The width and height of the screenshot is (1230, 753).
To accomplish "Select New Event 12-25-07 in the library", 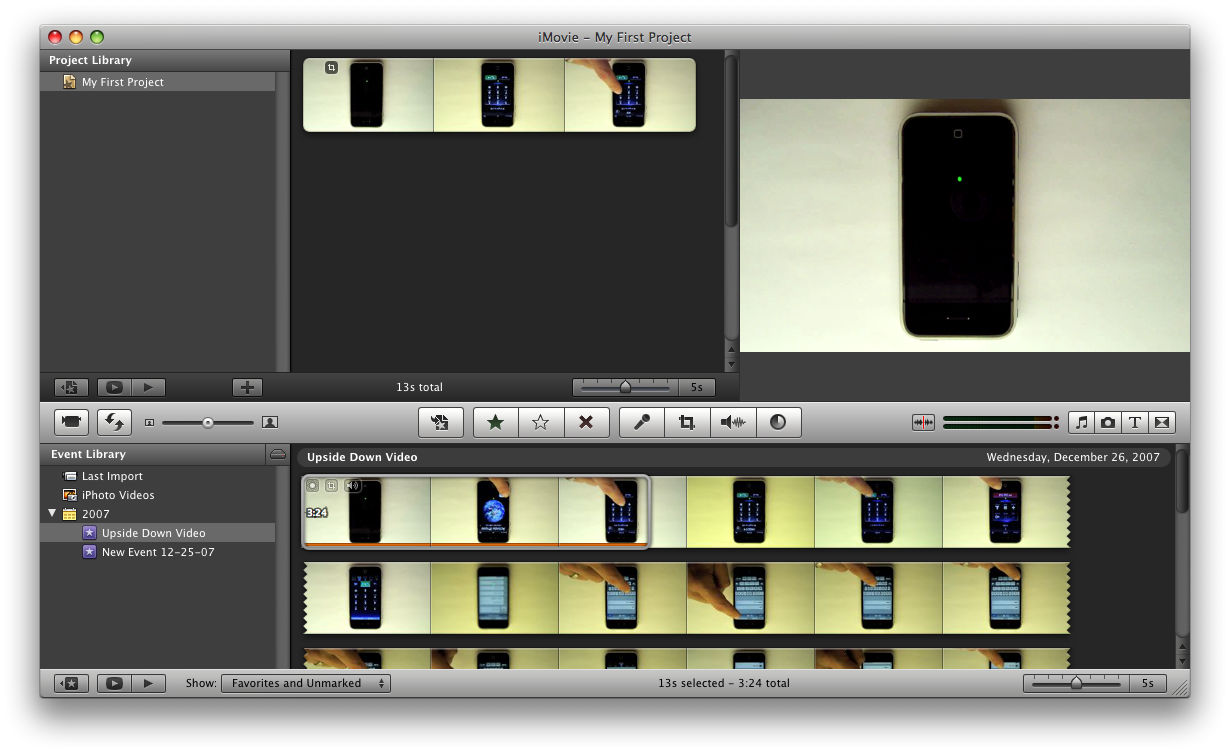I will pyautogui.click(x=158, y=552).
